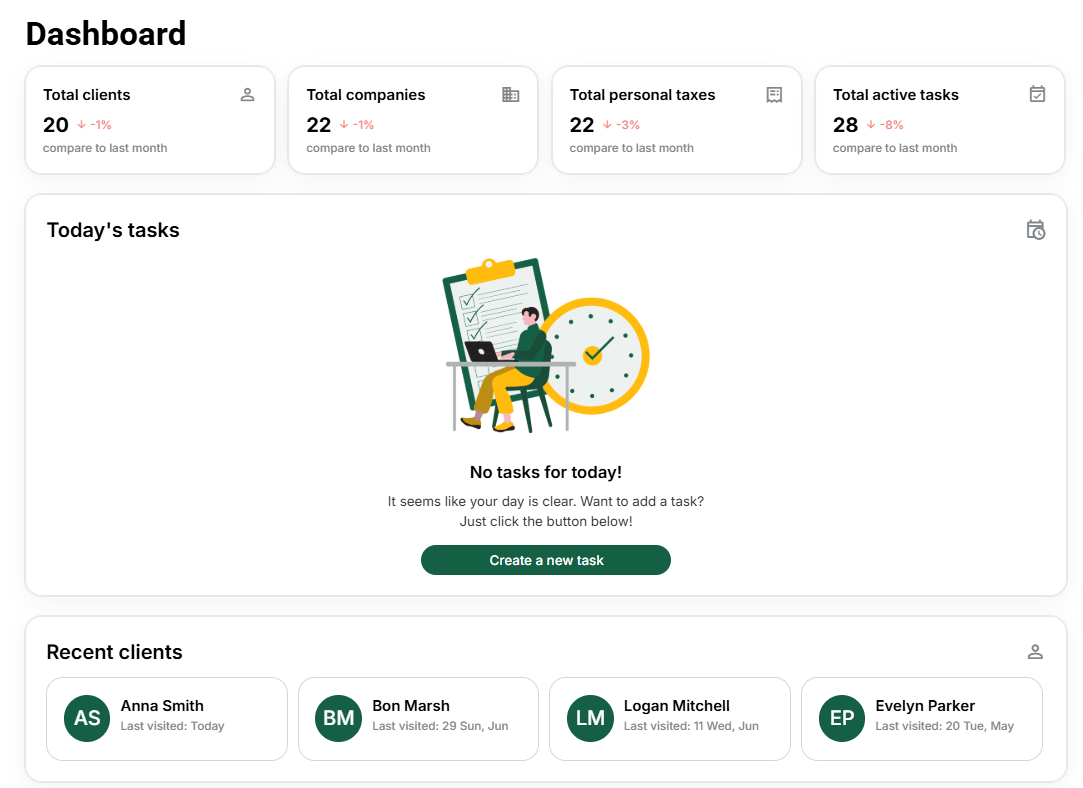Click the clipboard and clock illustration
1083x788 pixels.
coord(545,346)
